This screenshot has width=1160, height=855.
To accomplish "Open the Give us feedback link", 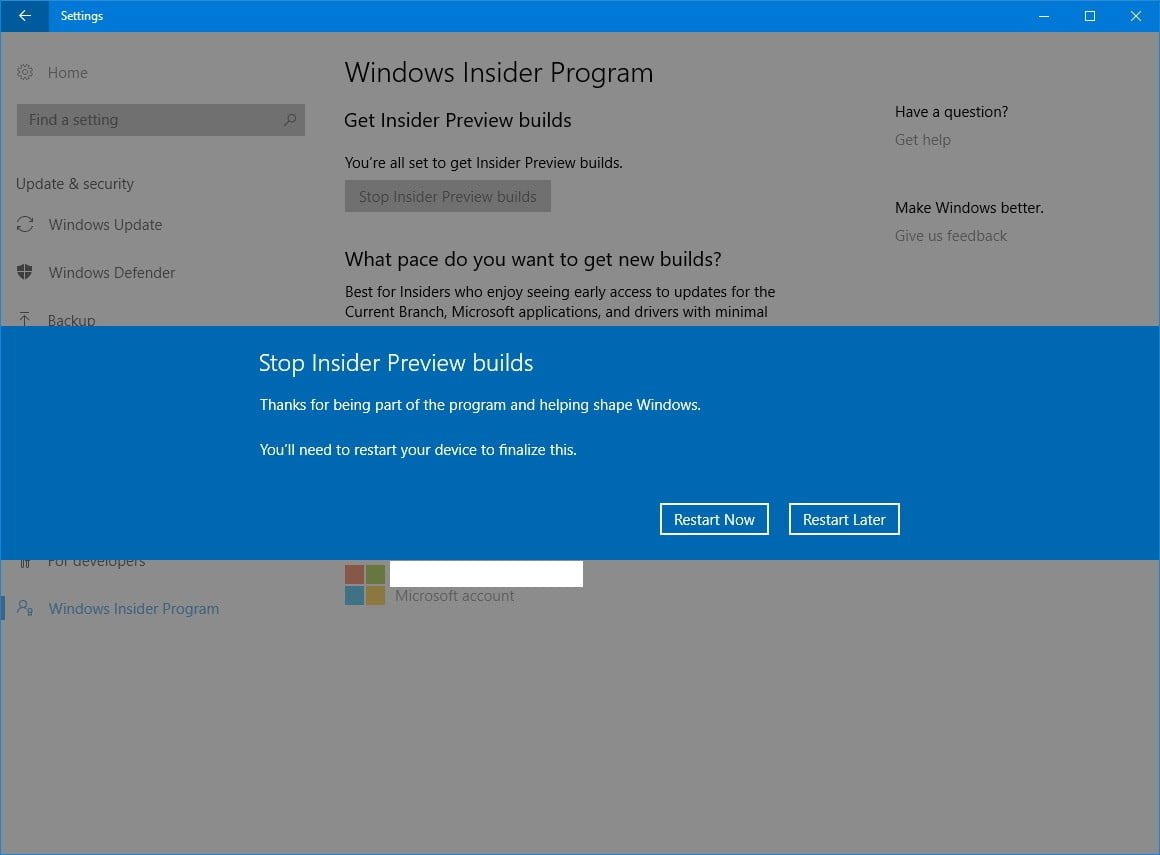I will point(950,236).
